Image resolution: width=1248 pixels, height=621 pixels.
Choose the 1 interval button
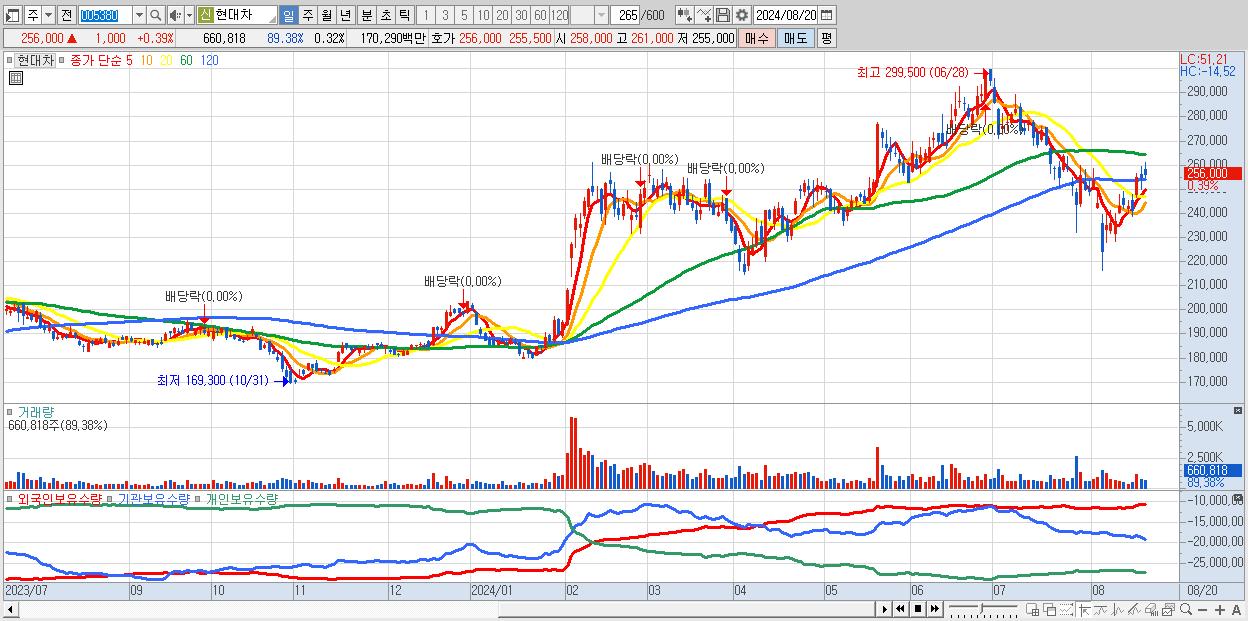point(426,15)
